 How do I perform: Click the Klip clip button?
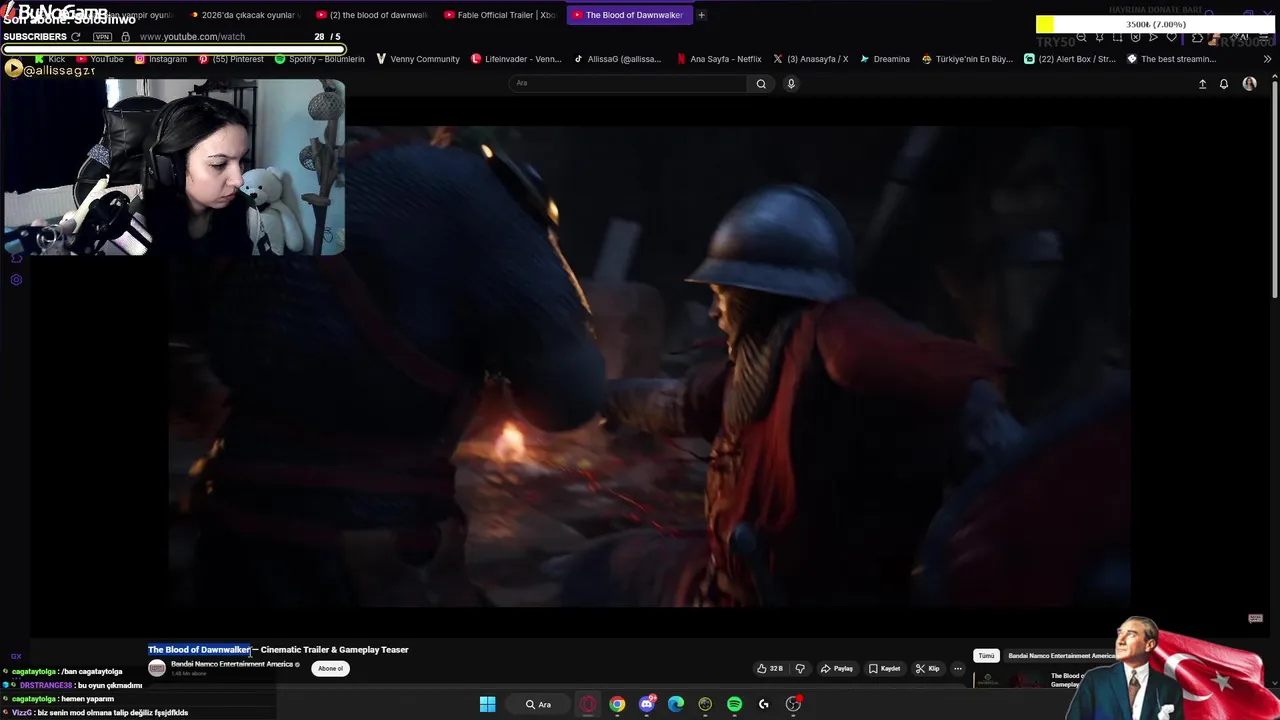927,669
